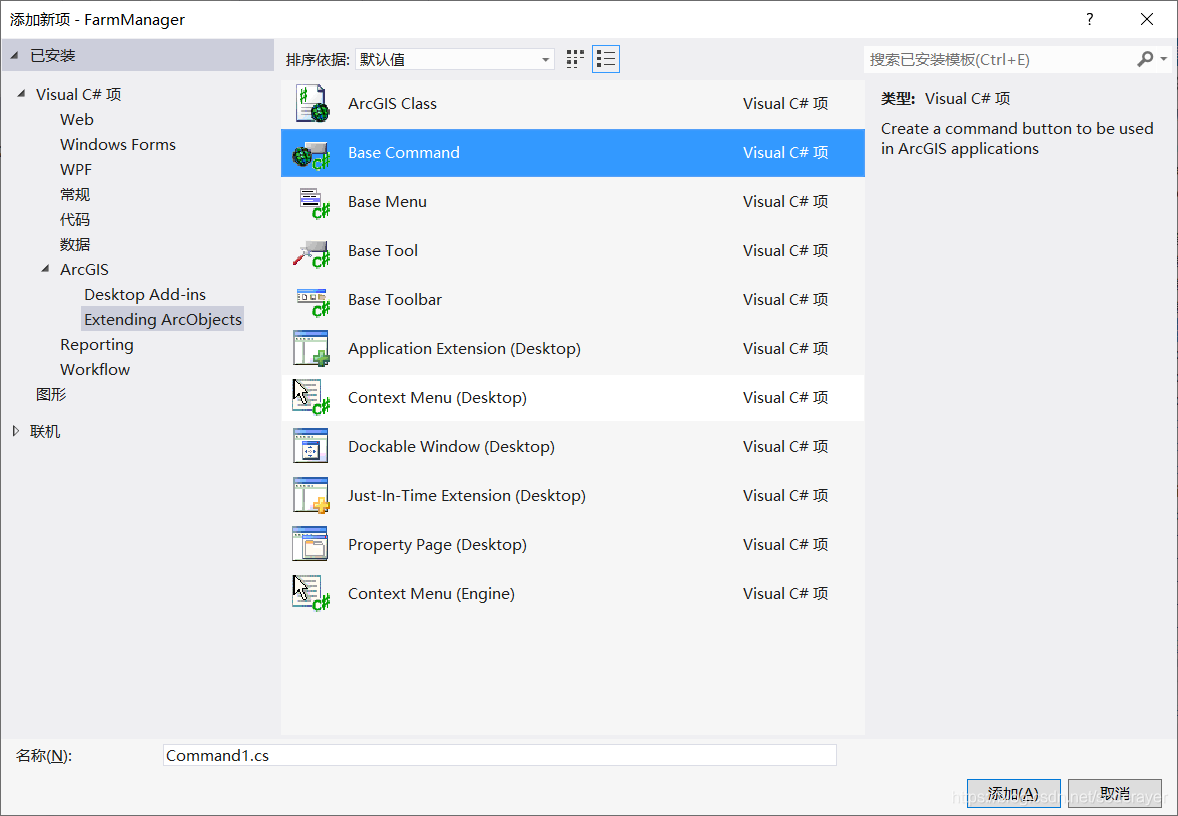Screen dimensions: 1178x816
Task: Select the Application Extension (Desktop) name
Action: (x=464, y=349)
